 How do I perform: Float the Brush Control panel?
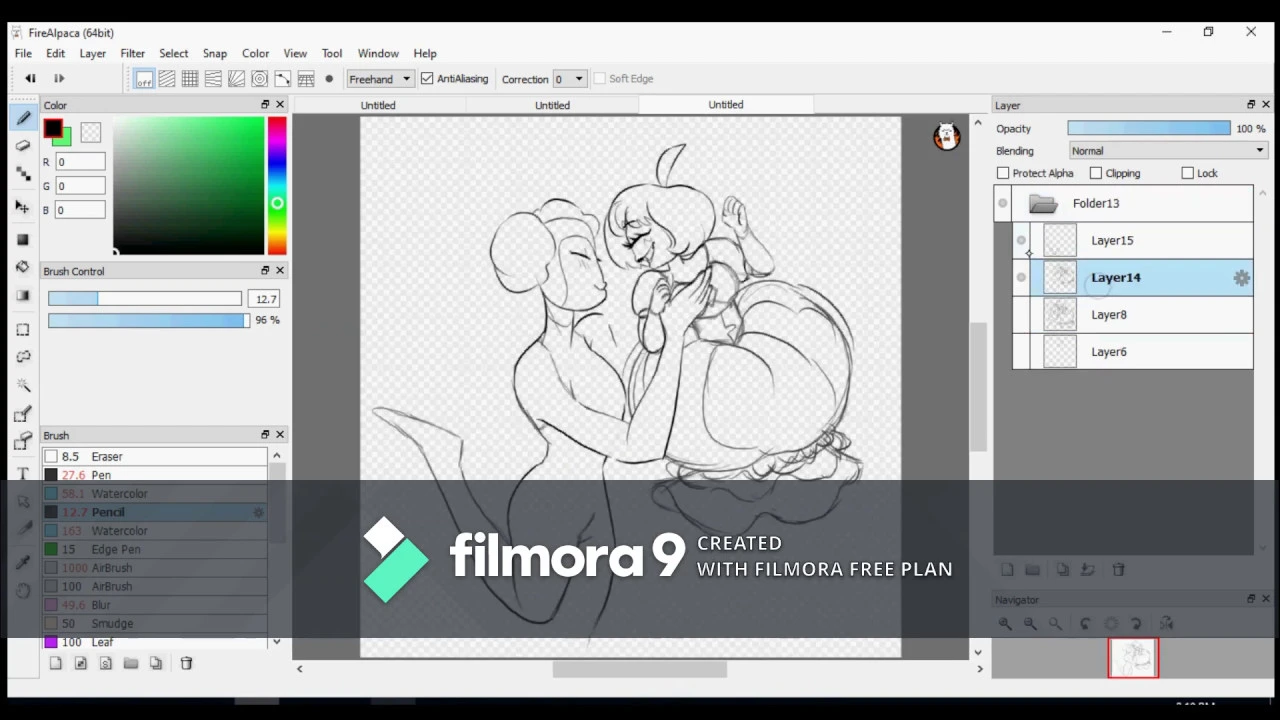[x=265, y=271]
